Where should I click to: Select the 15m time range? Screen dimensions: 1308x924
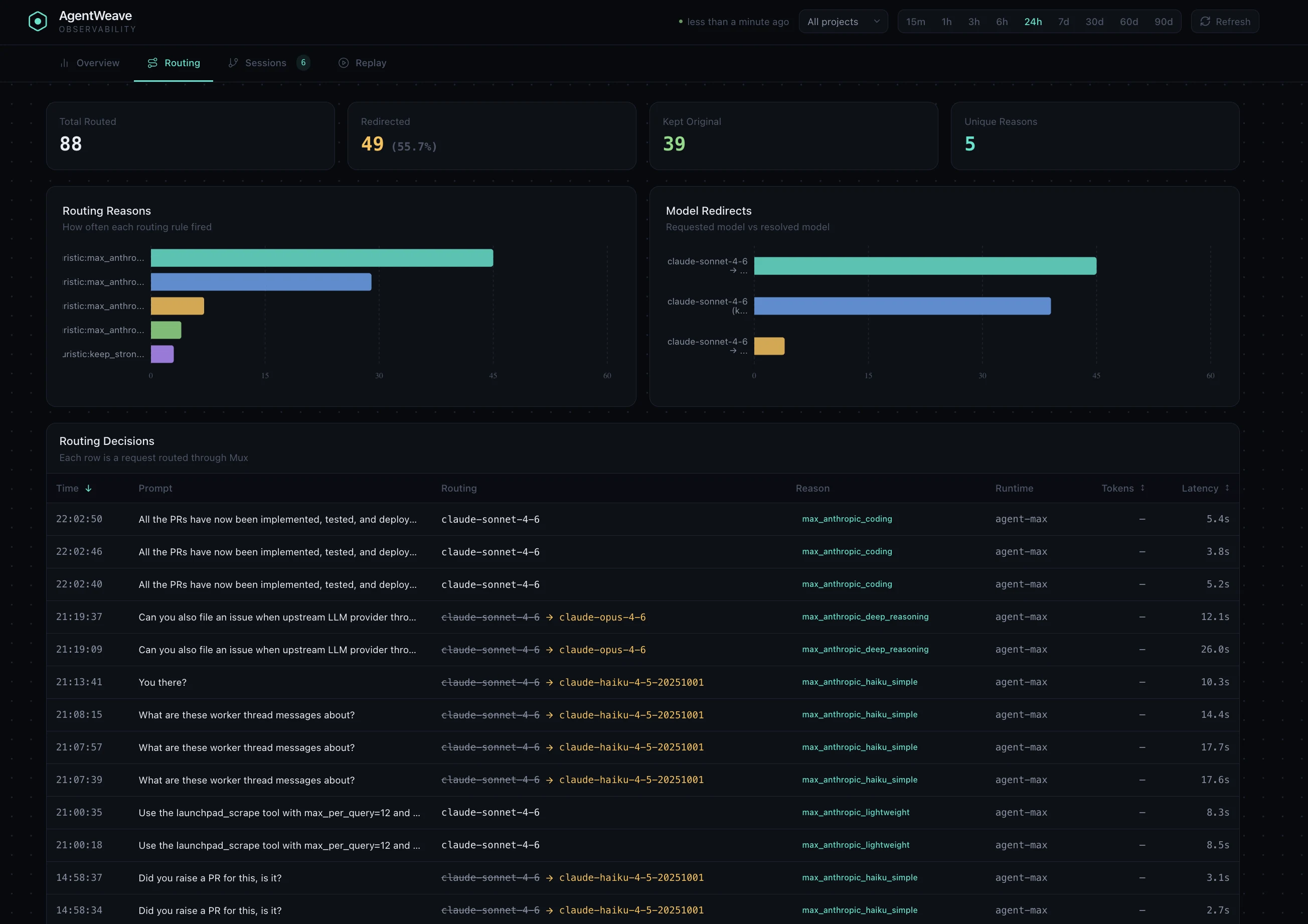coord(915,22)
